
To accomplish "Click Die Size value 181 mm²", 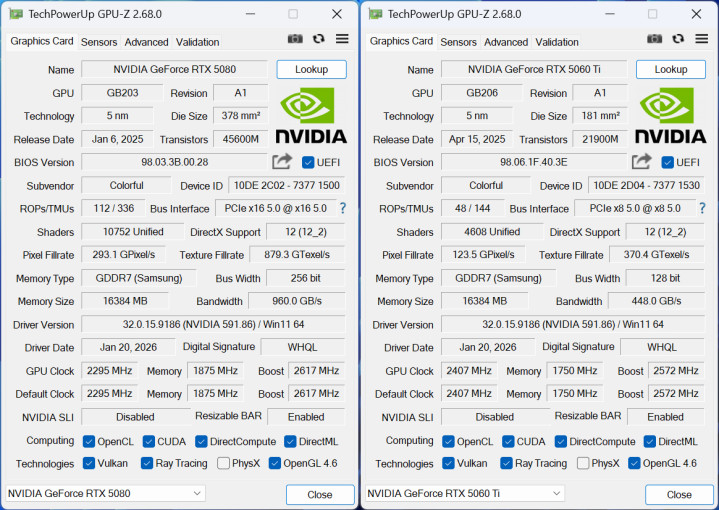I will (x=600, y=116).
